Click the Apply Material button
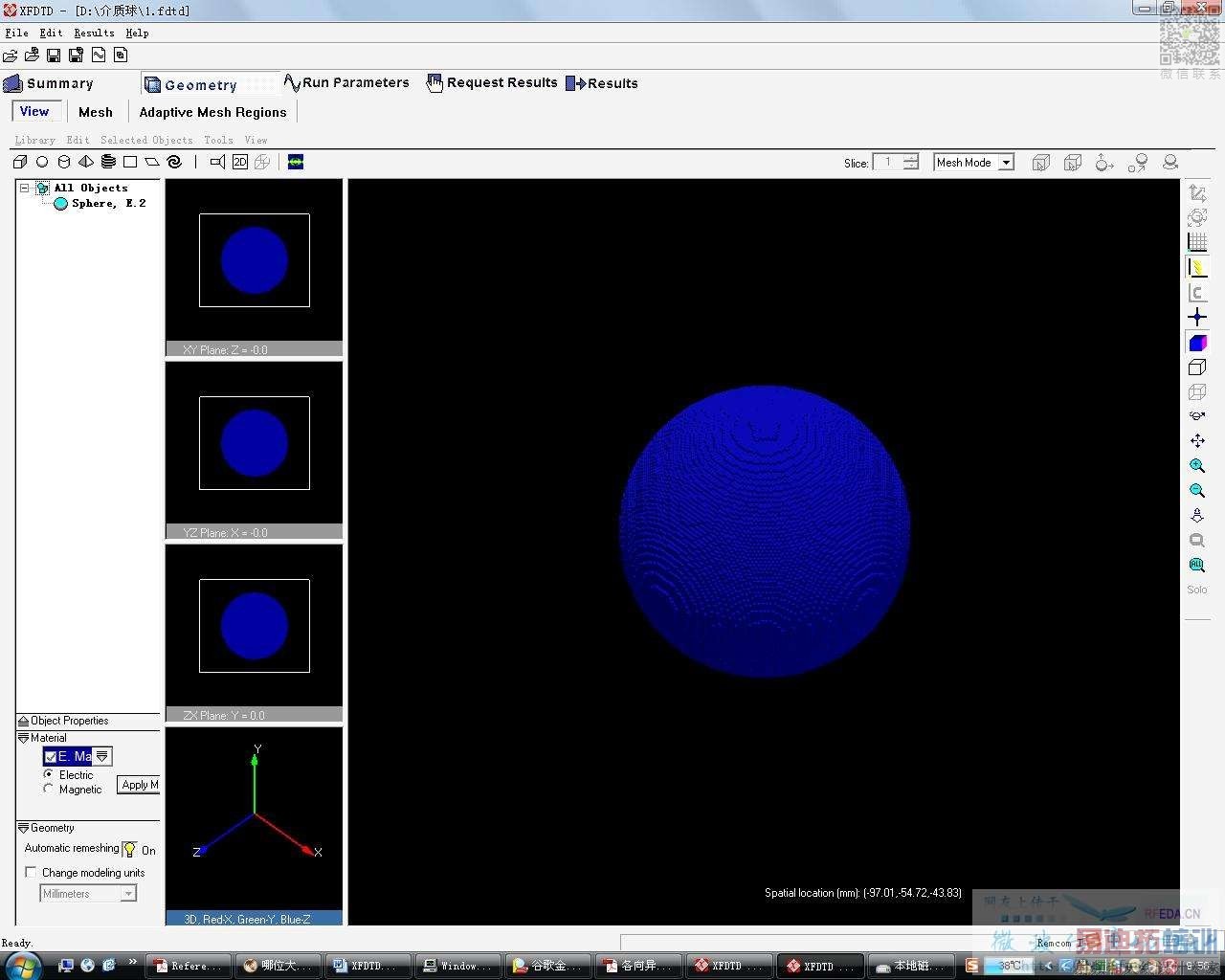1225x980 pixels. (139, 785)
